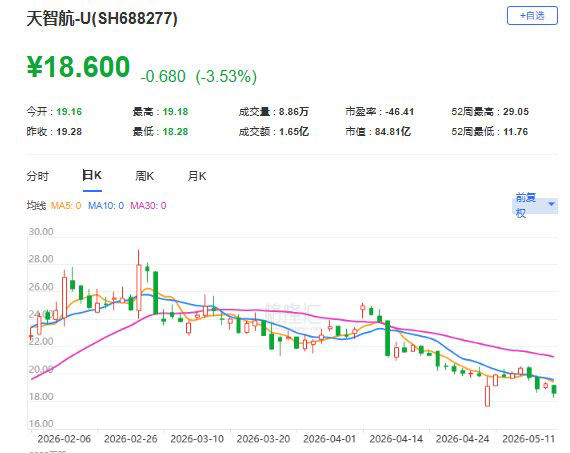Click the 今开 value 19.16
The width and height of the screenshot is (570, 453).
[69, 112]
